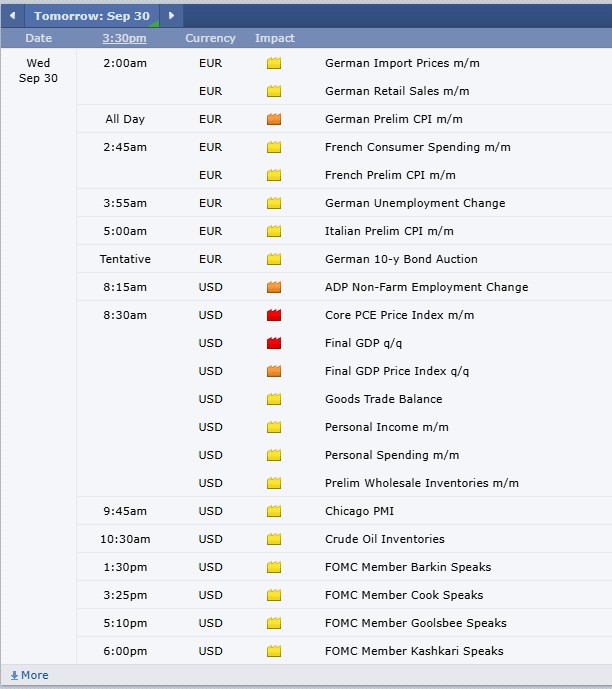Open German Import Prices m/m event
The height and width of the screenshot is (689, 612).
pos(402,63)
